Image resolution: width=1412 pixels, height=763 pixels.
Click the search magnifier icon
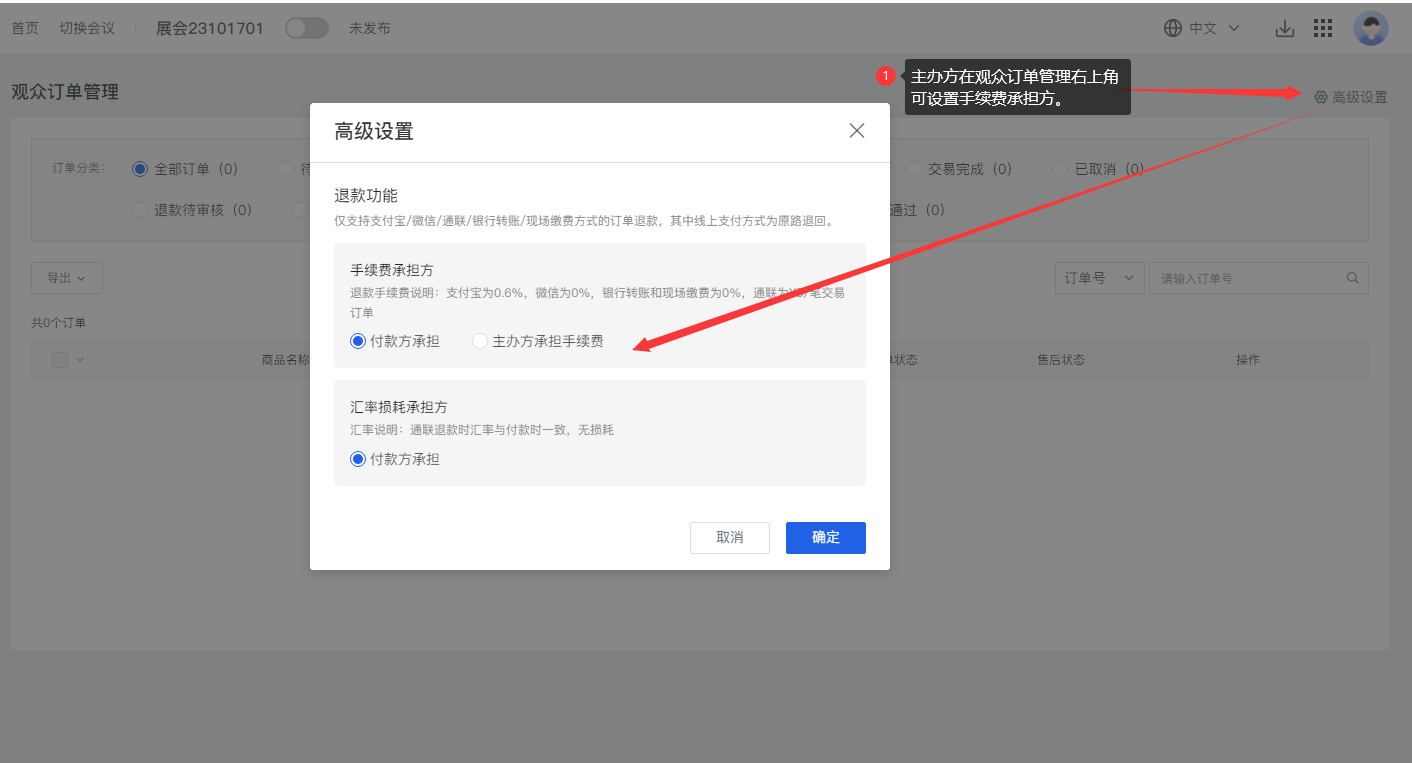[1353, 278]
